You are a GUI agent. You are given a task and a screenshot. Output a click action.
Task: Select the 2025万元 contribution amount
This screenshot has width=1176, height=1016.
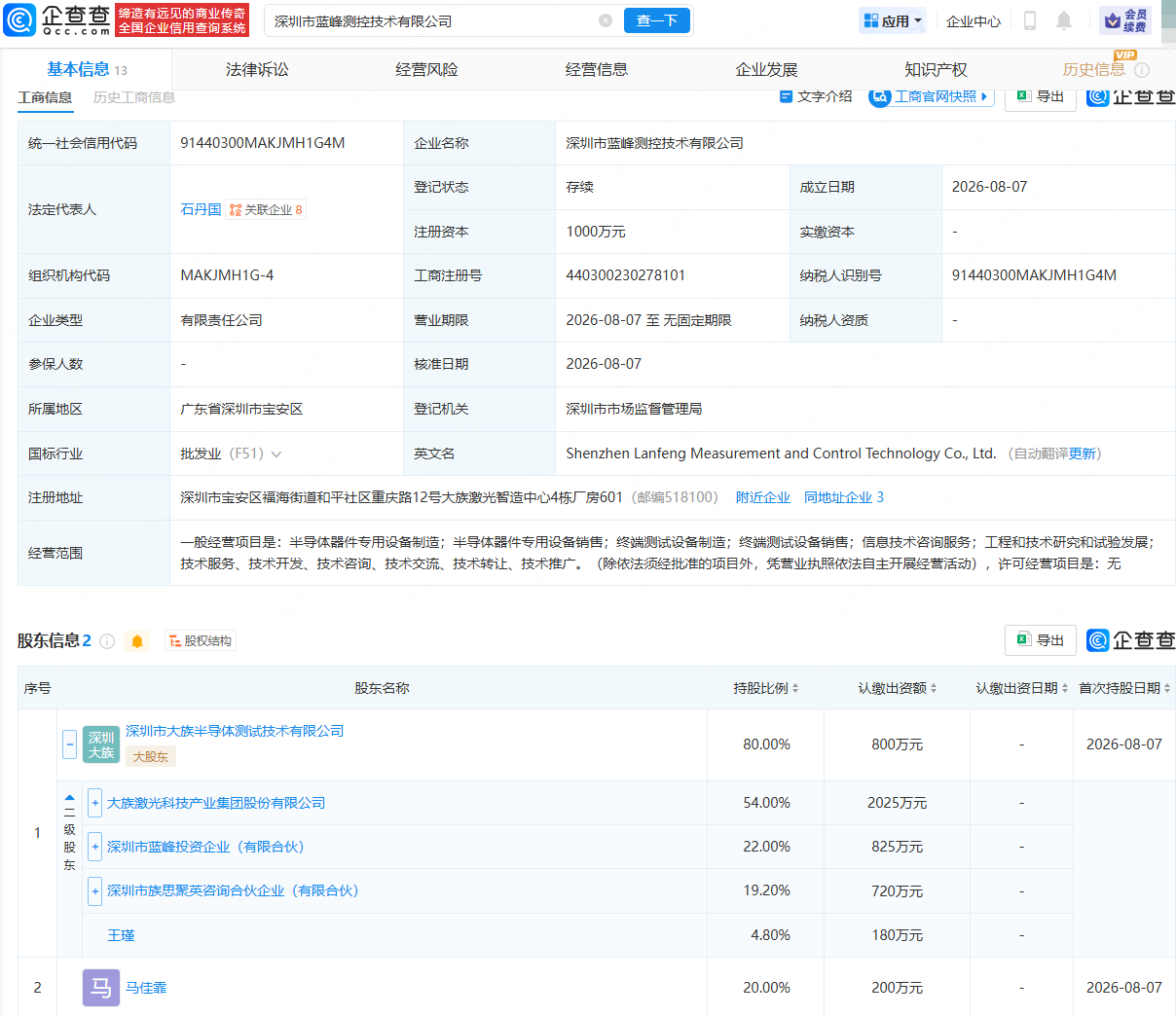tap(897, 803)
